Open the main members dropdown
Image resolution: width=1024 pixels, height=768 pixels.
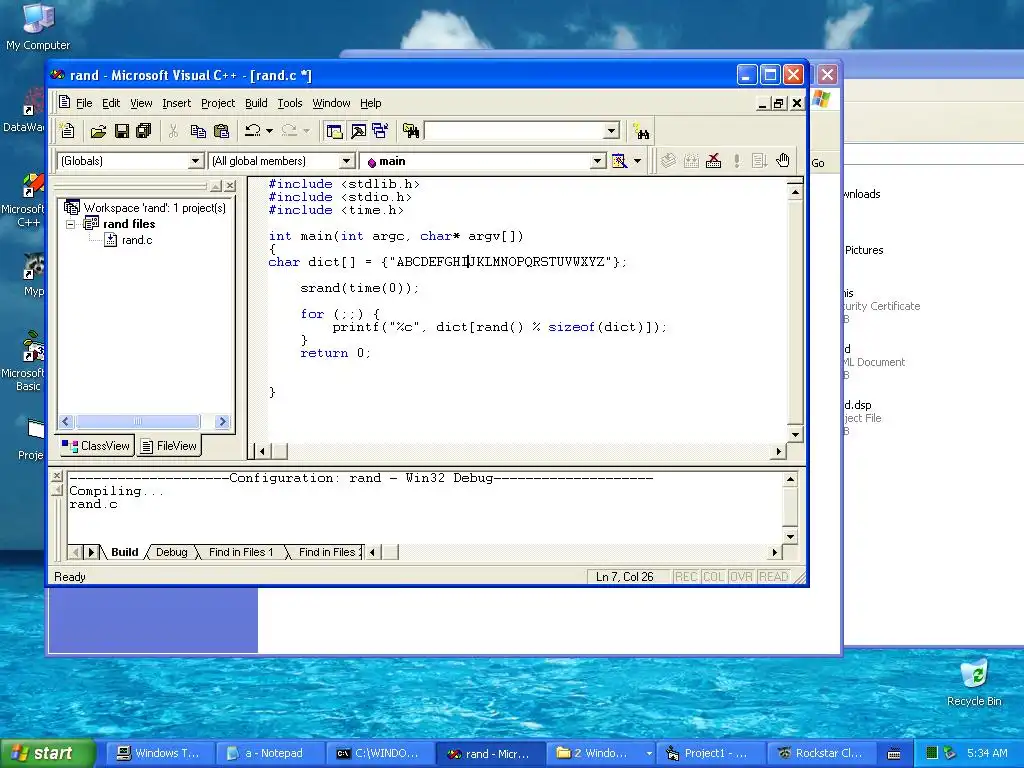(597, 161)
